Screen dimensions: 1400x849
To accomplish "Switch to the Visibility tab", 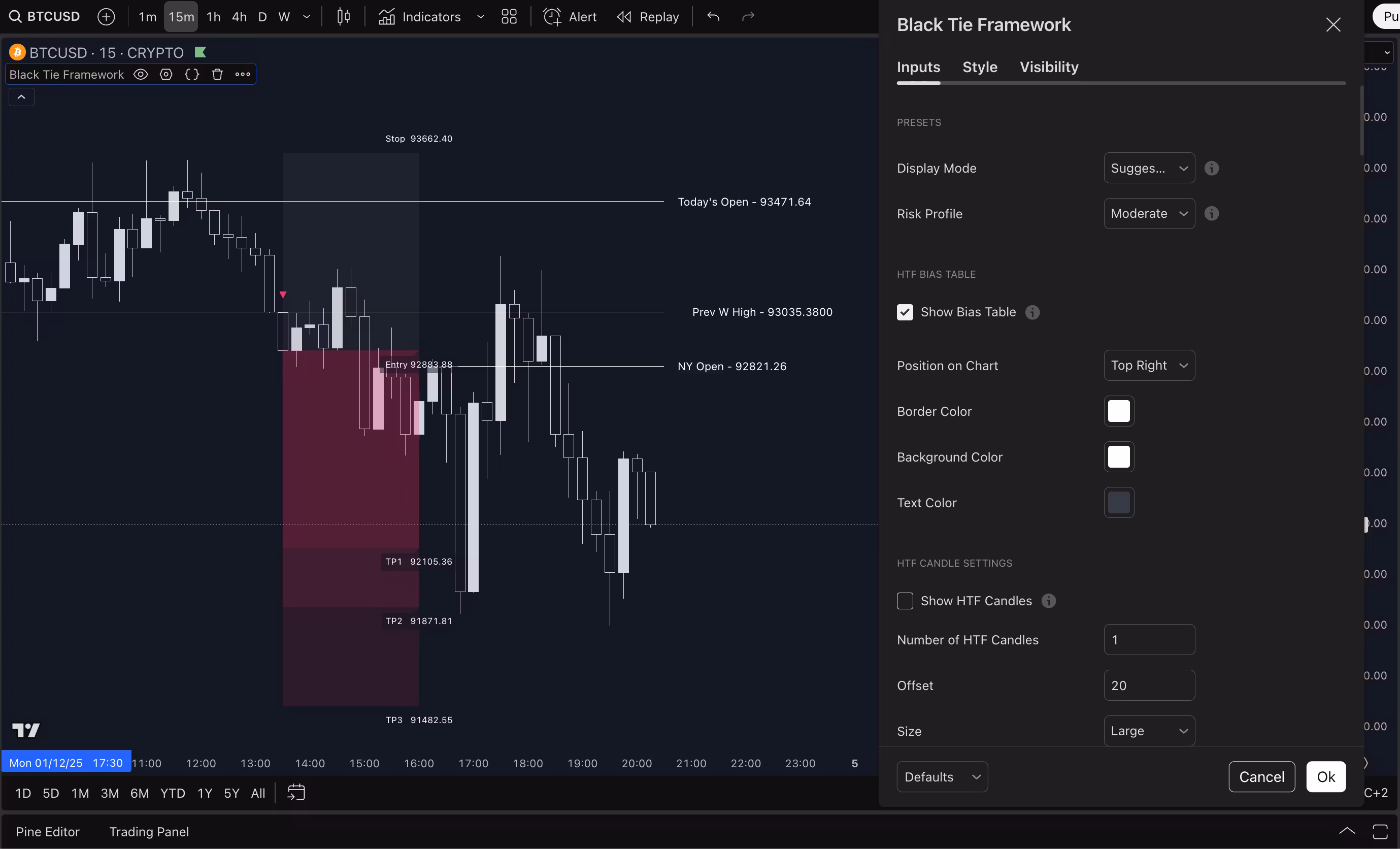I will (1049, 67).
